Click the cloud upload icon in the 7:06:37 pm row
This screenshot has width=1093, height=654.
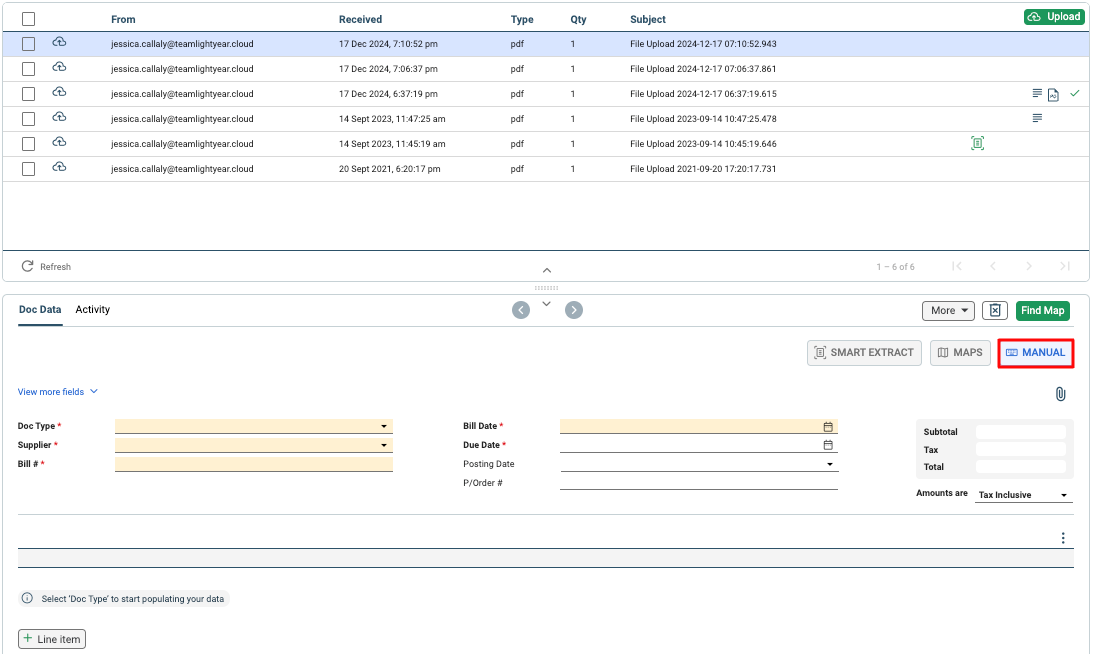59,68
